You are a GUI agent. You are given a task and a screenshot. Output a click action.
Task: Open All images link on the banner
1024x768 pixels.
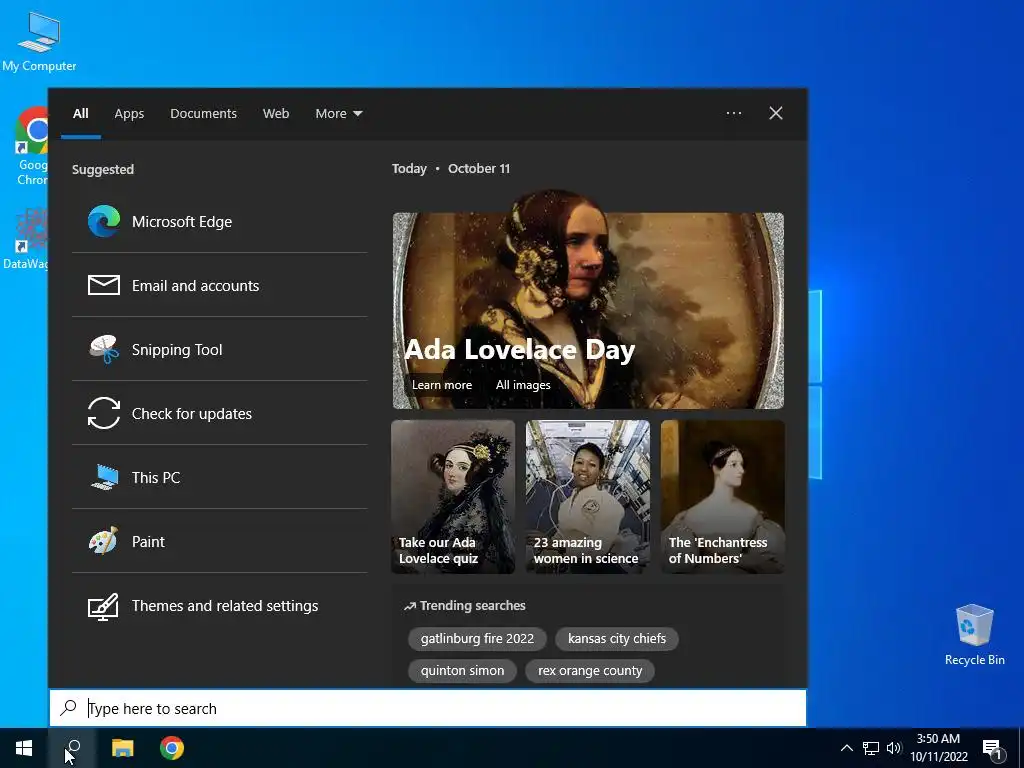(x=523, y=385)
